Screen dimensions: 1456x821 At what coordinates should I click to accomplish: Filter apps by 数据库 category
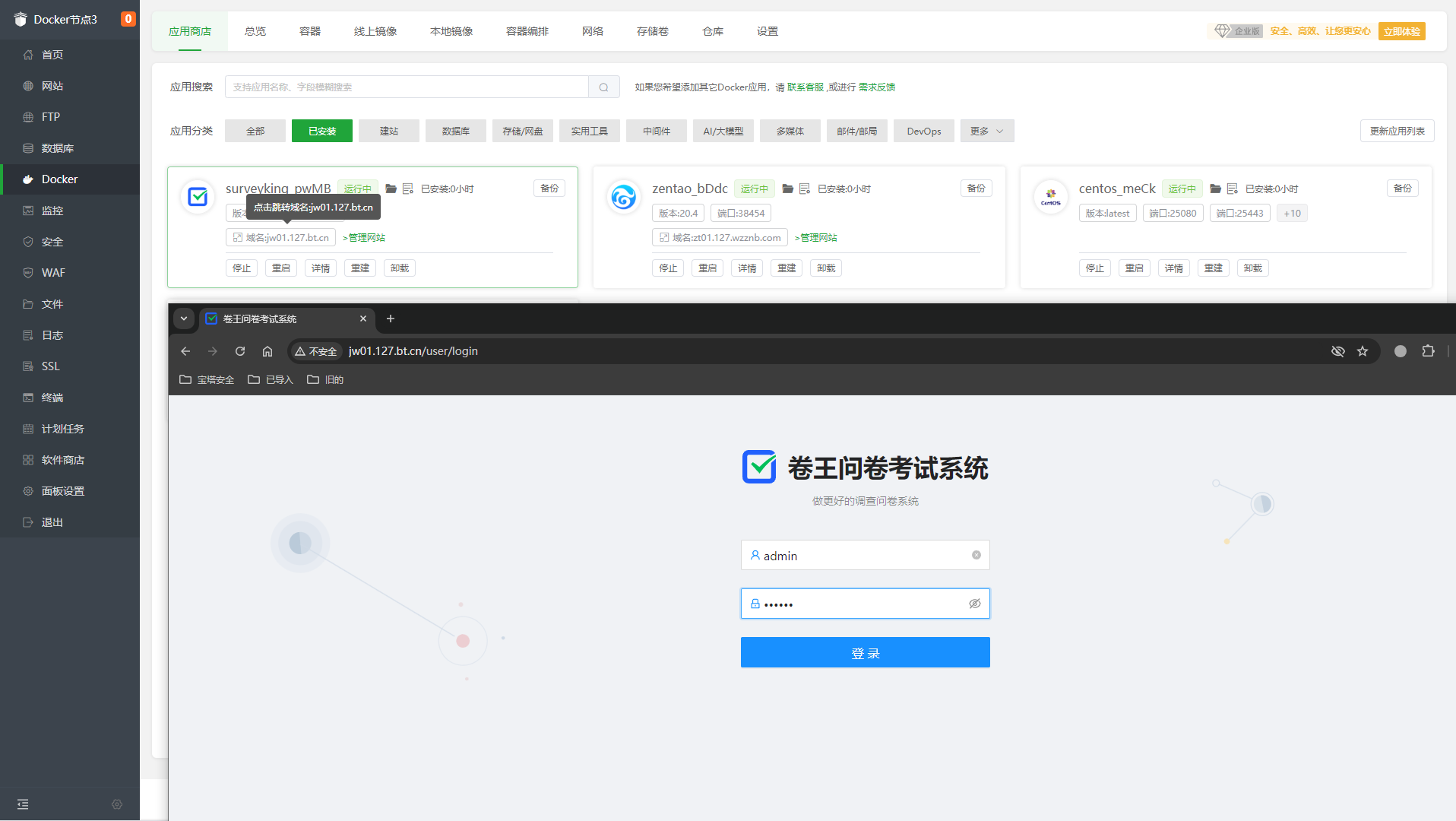[456, 131]
